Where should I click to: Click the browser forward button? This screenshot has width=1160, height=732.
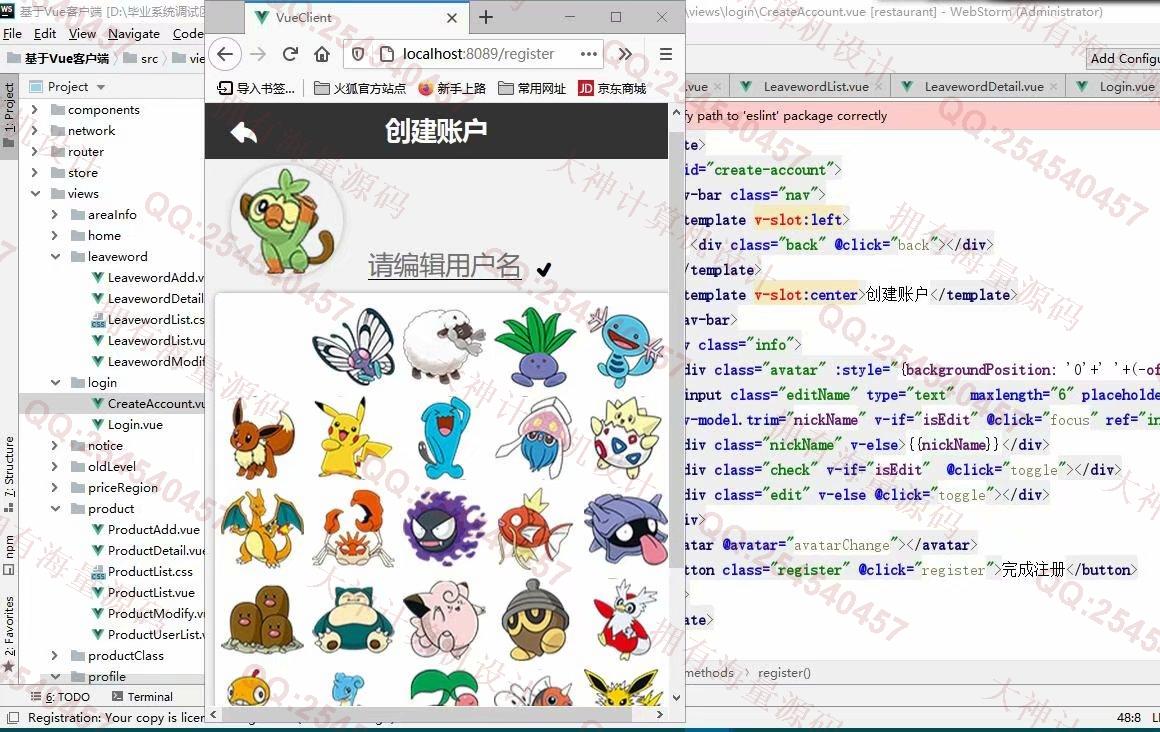pyautogui.click(x=257, y=54)
